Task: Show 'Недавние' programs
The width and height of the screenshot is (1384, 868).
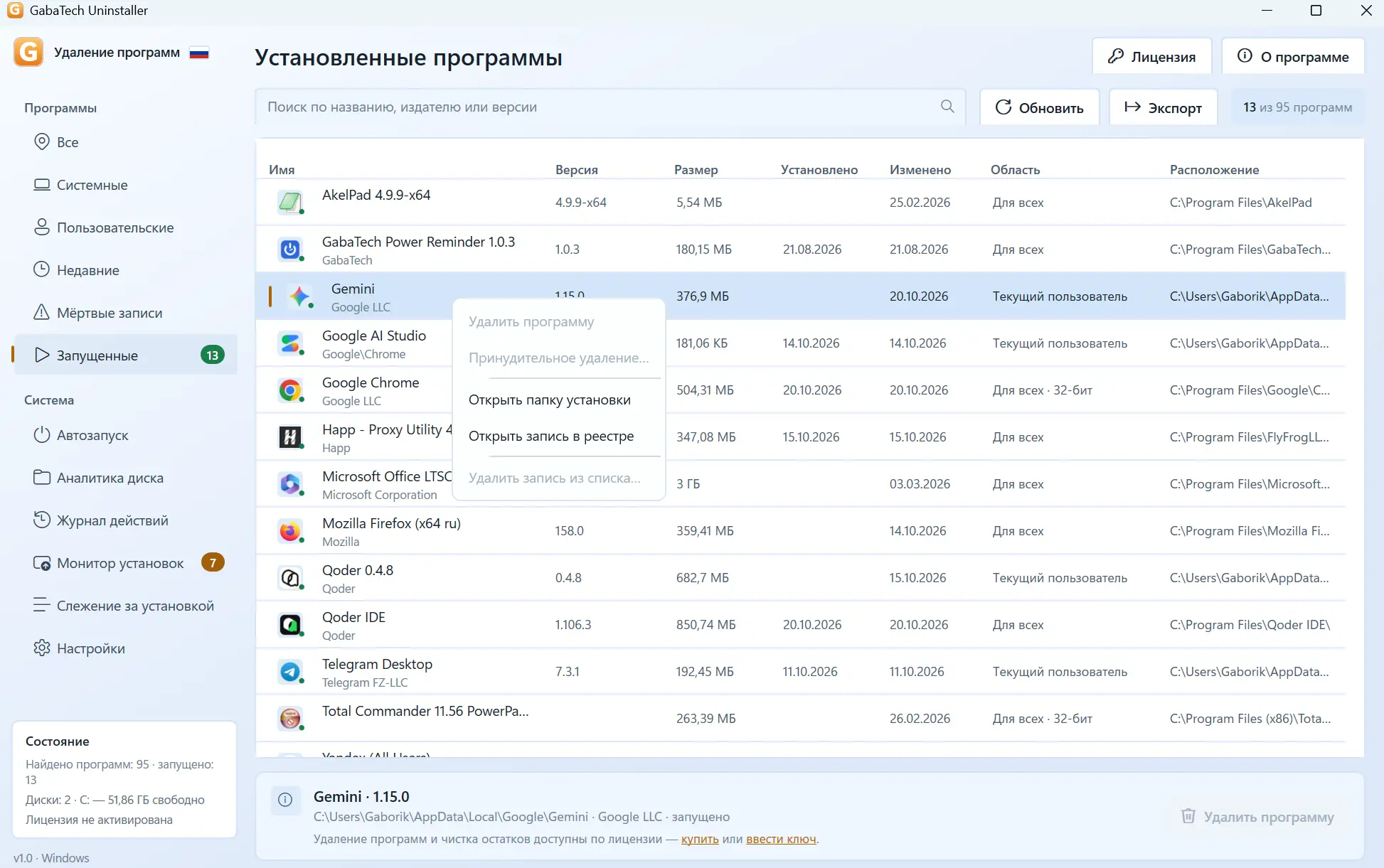Action: click(126, 270)
